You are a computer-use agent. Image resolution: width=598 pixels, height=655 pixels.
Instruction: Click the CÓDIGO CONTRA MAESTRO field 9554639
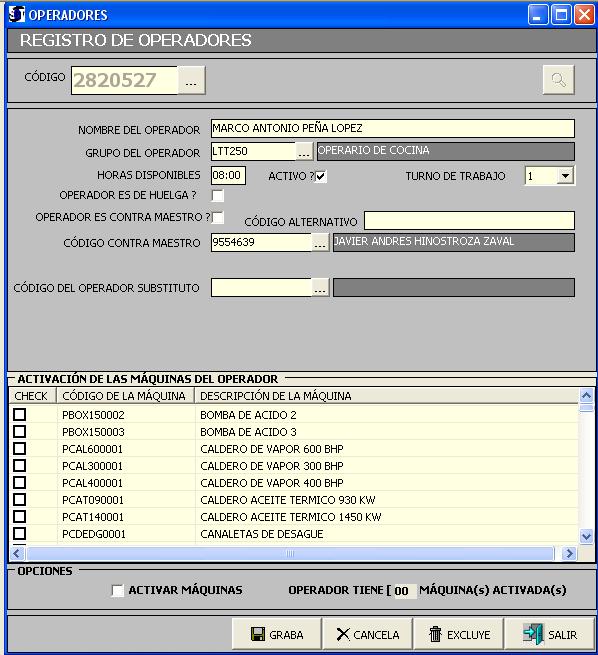[261, 242]
